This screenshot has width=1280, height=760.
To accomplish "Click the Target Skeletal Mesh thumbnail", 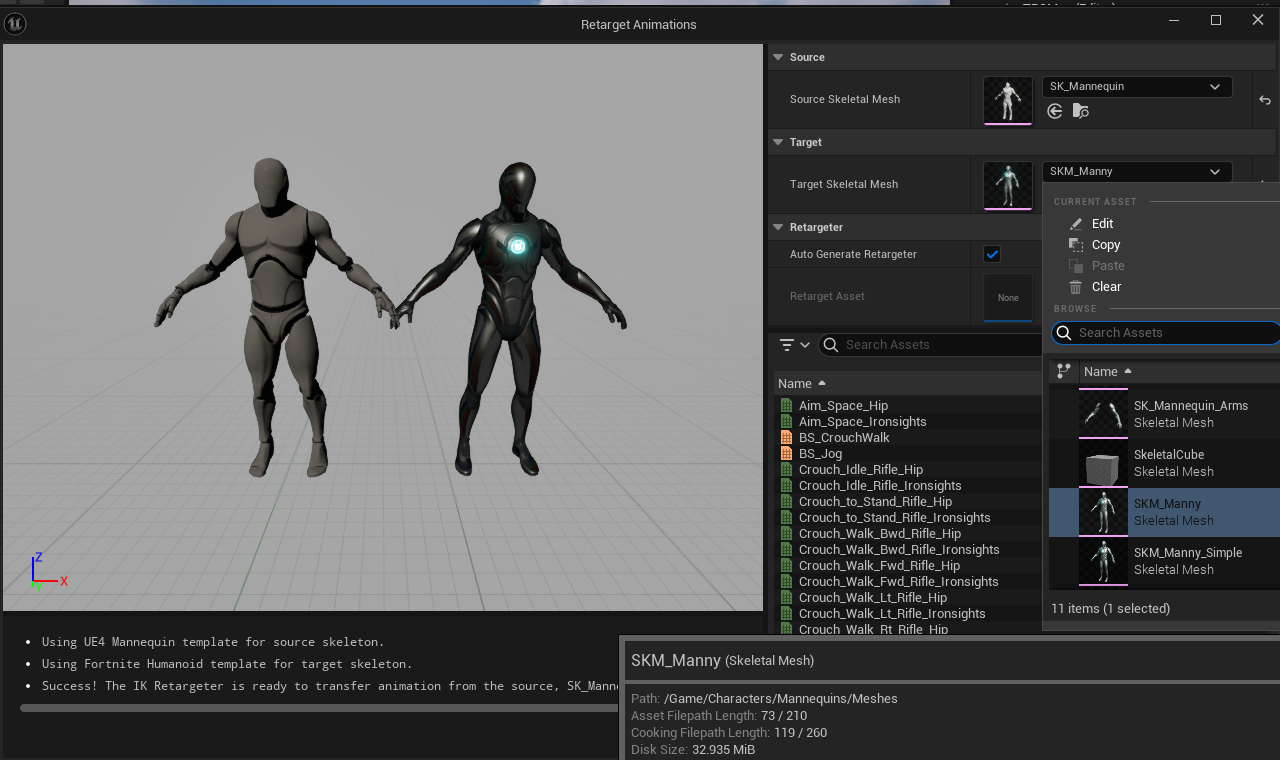I will tap(1008, 185).
